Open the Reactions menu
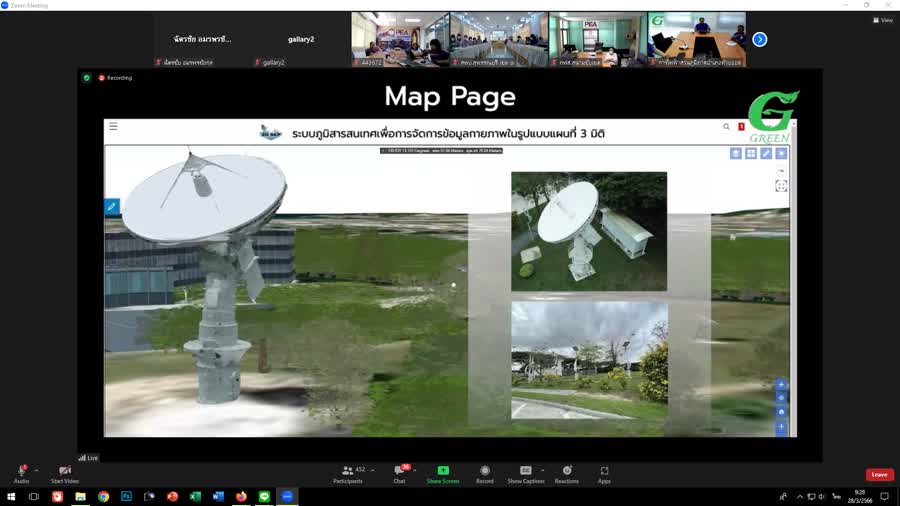This screenshot has height=506, width=900. (567, 474)
